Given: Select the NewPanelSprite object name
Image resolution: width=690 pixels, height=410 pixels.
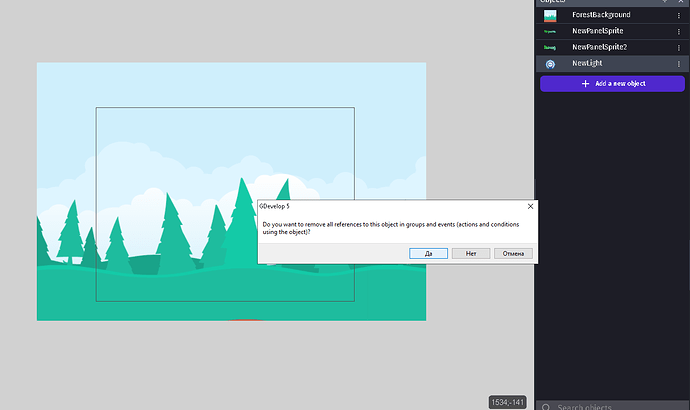Looking at the screenshot, I should click(x=596, y=32).
